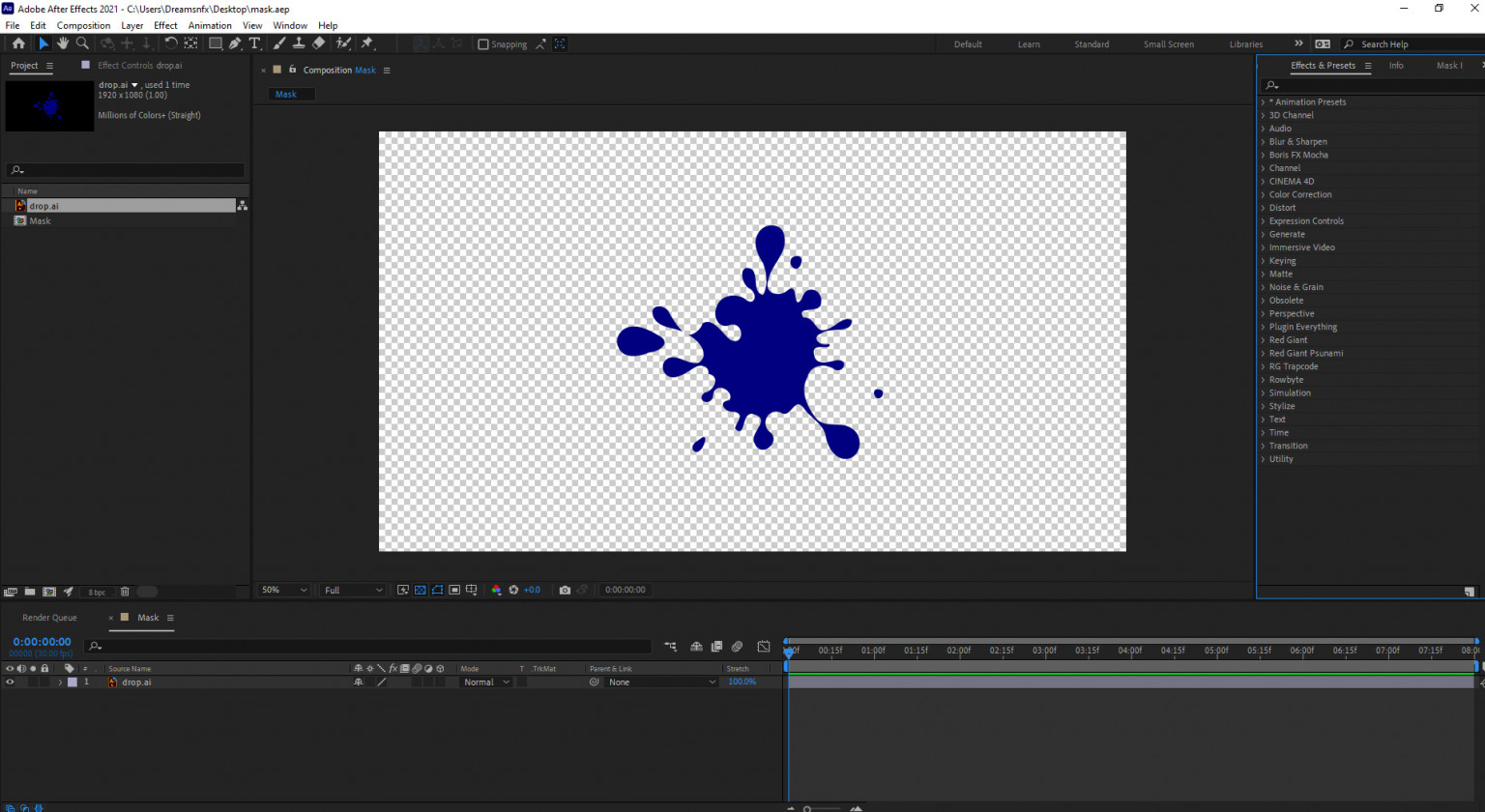Select the Pen tool
Image resolution: width=1485 pixels, height=812 pixels.
point(235,43)
